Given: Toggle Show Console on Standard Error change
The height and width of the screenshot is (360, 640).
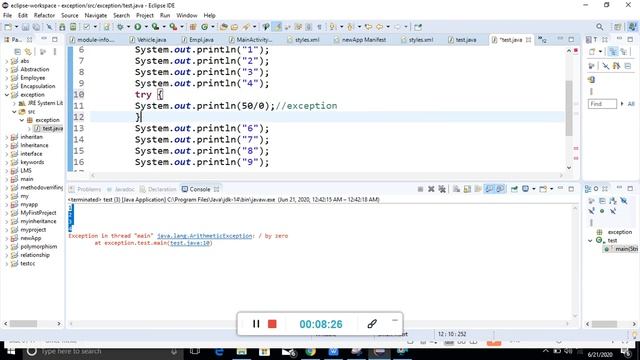Looking at the screenshot, I should tap(500, 189).
